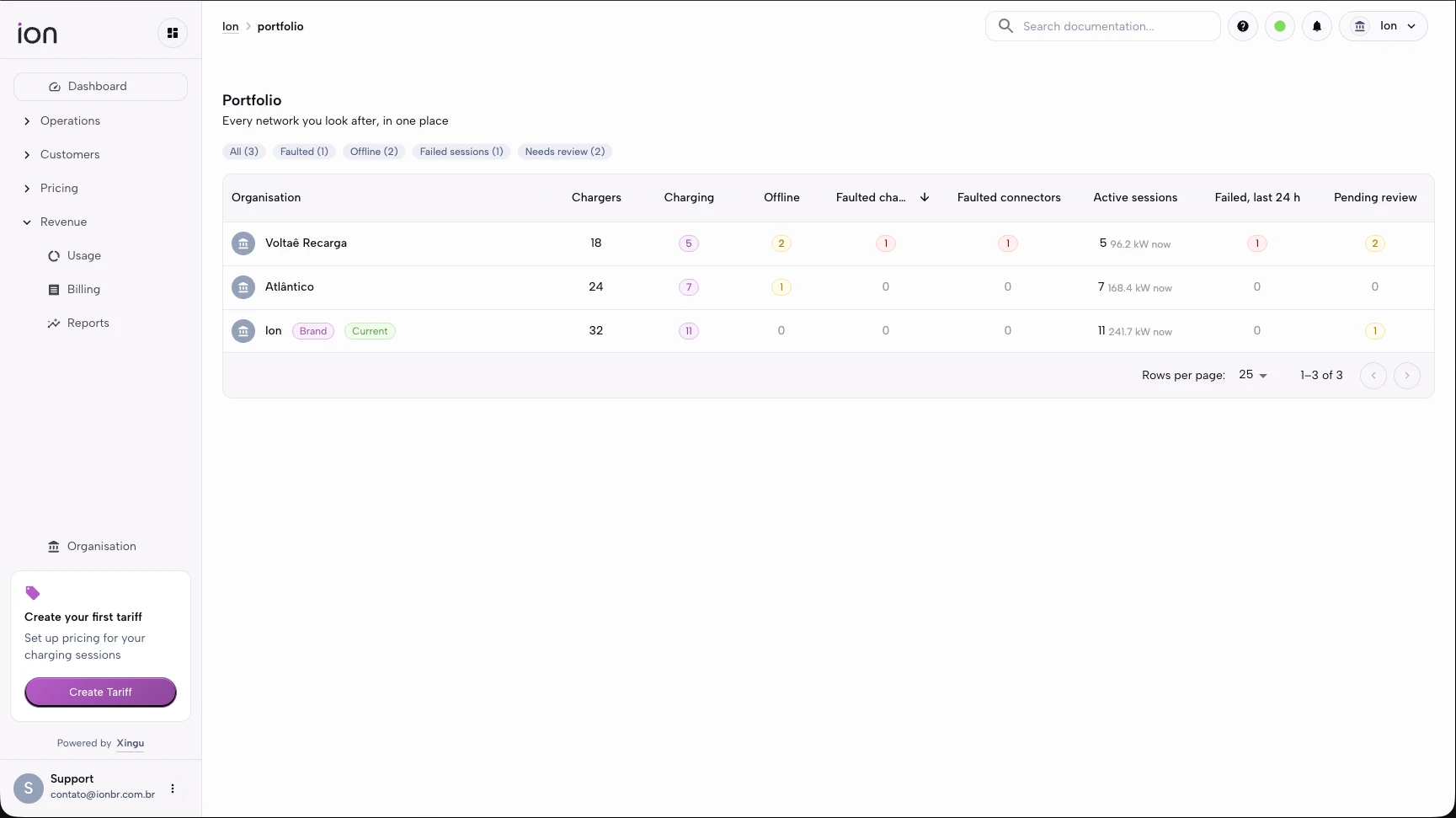1456x818 pixels.
Task: Click the green status indicator icon
Action: click(x=1280, y=26)
